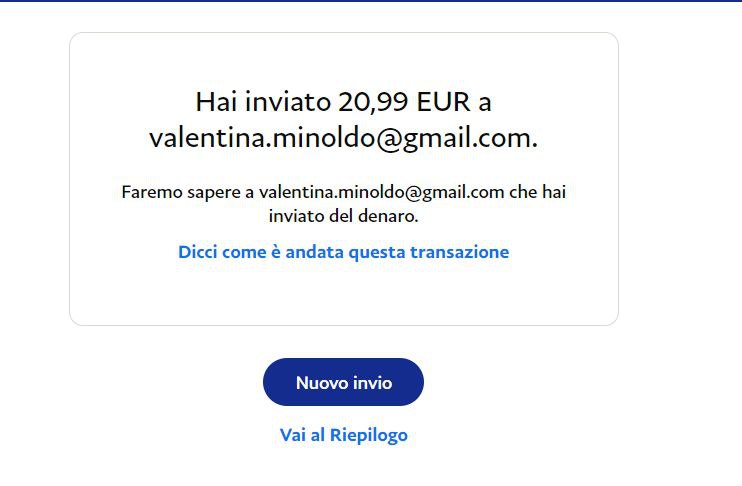Click 'che hai' ending the first message line

coord(538,192)
